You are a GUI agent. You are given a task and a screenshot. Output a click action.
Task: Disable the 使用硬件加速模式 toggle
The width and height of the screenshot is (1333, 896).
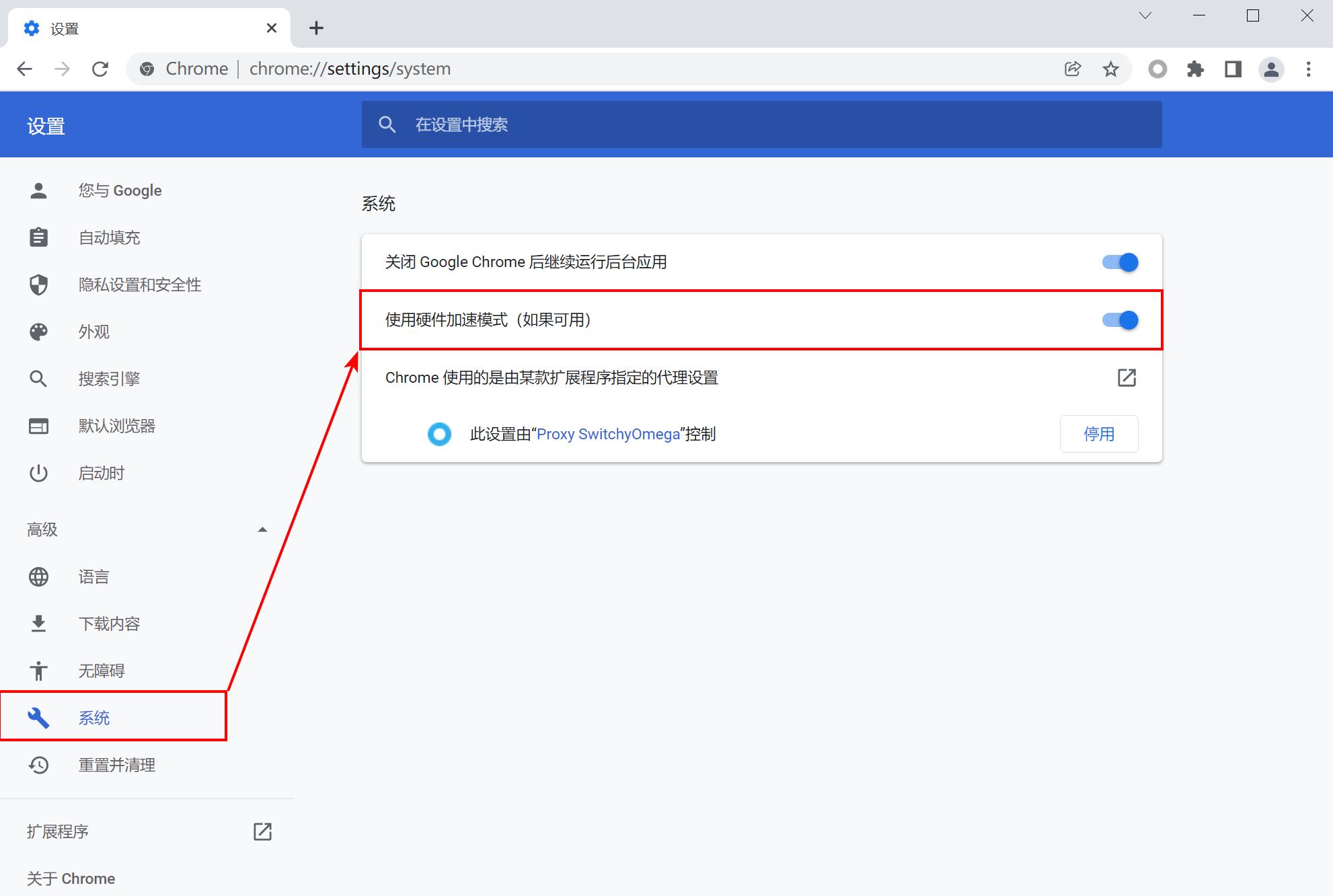1120,320
